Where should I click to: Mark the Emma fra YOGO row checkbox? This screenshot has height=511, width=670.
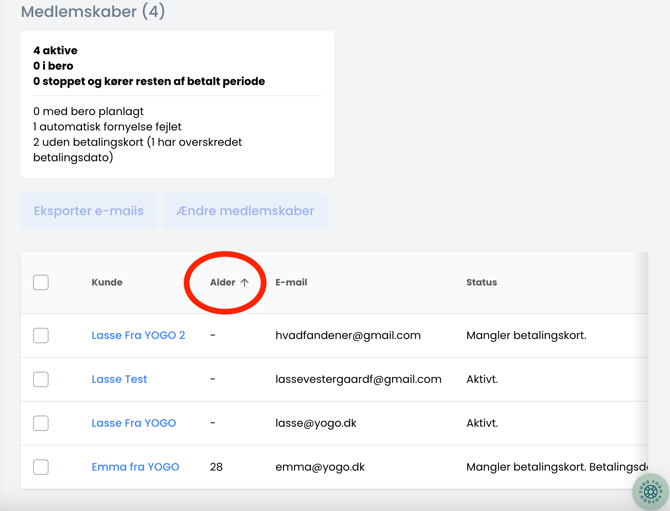[x=41, y=467]
